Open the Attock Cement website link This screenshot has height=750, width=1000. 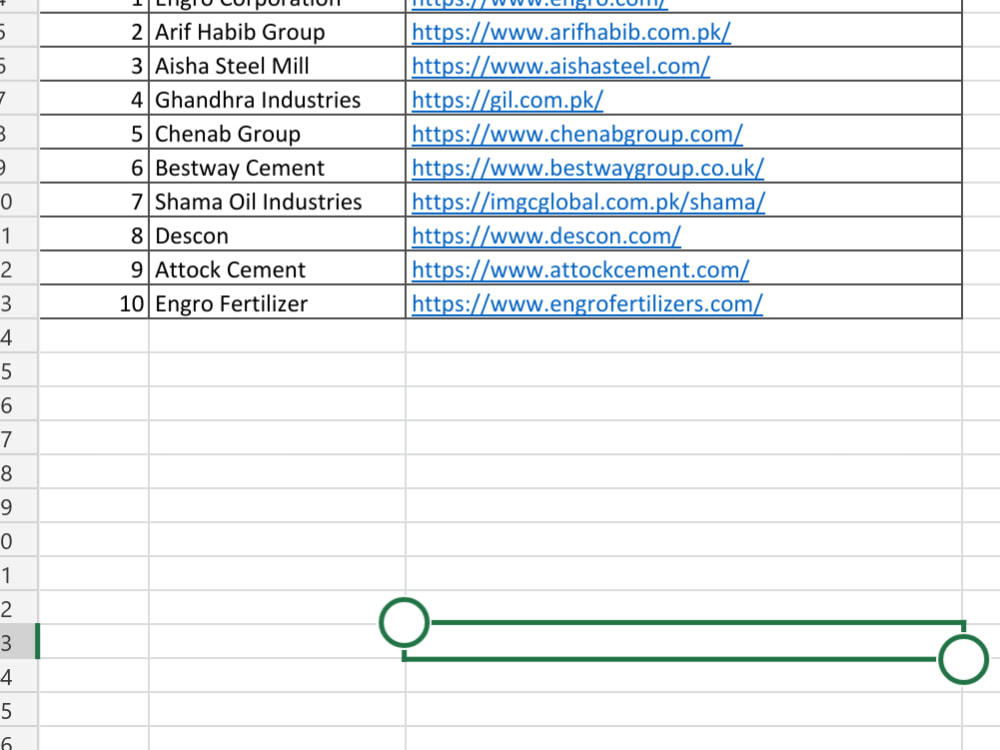tap(580, 270)
